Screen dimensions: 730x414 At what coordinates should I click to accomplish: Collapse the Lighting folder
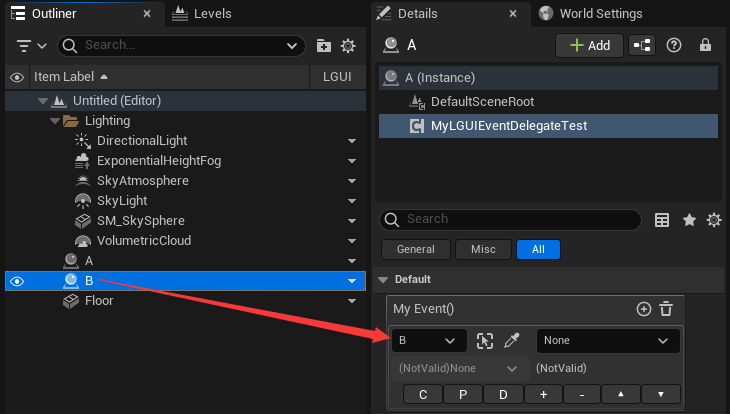[56, 121]
